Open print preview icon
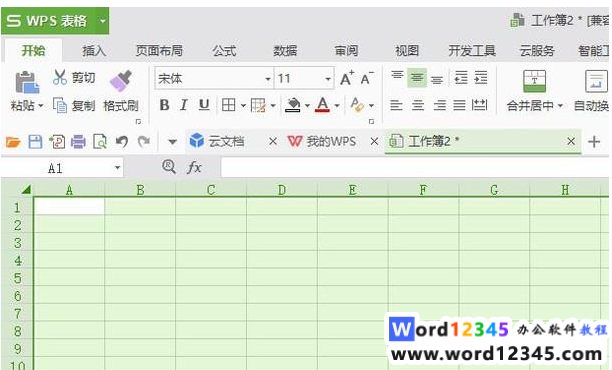612x370 pixels. 100,142
